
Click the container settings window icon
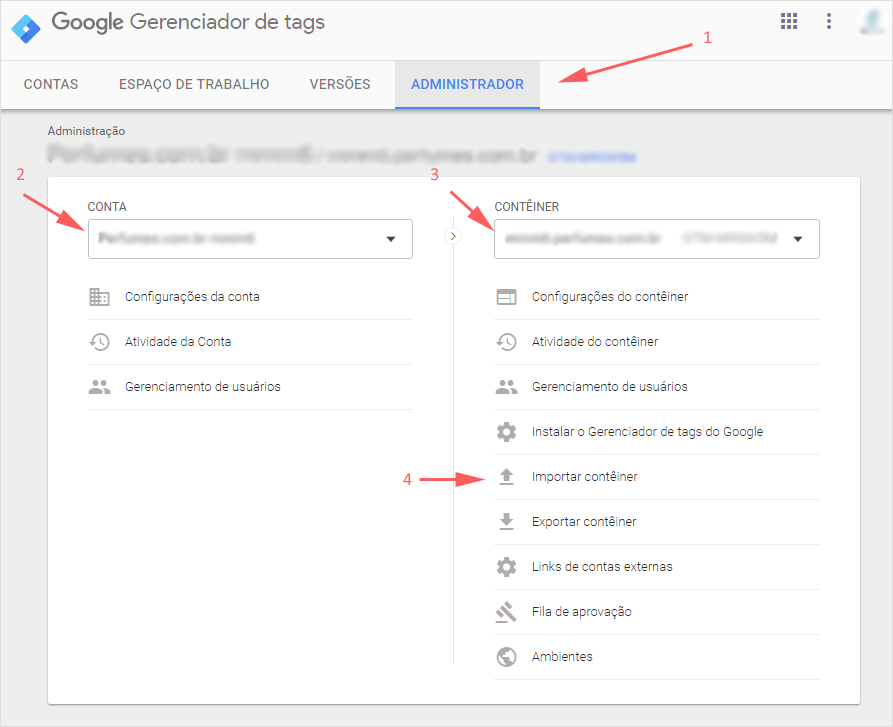point(506,297)
